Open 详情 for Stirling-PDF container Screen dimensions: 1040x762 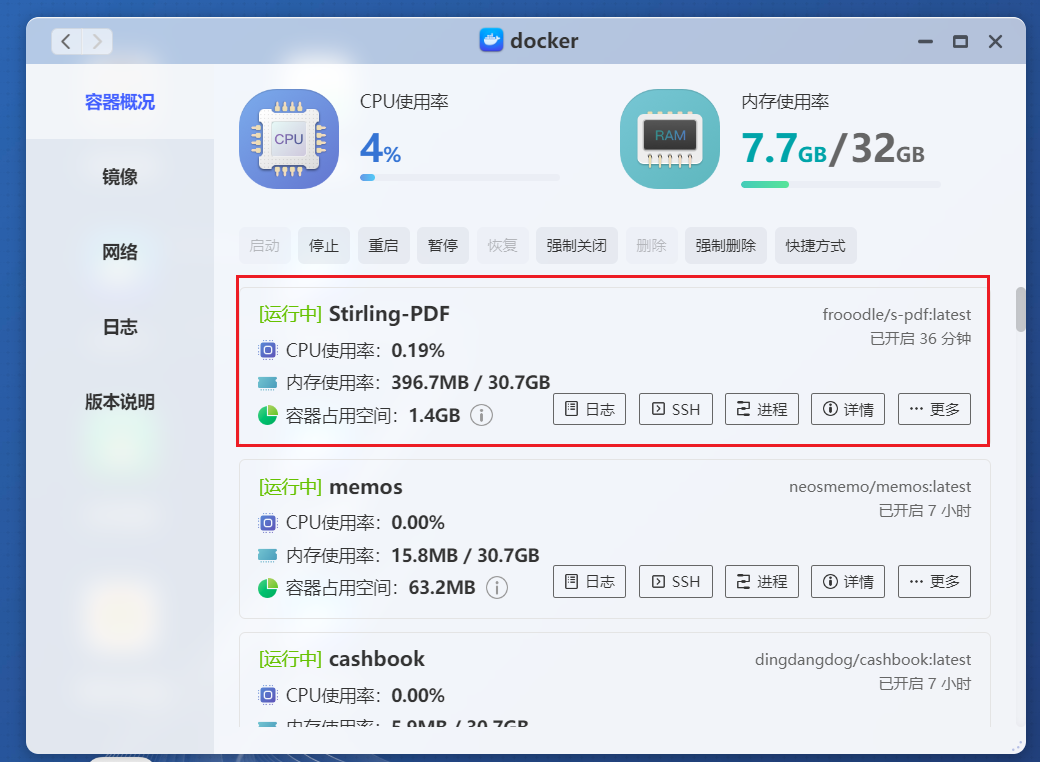click(848, 409)
